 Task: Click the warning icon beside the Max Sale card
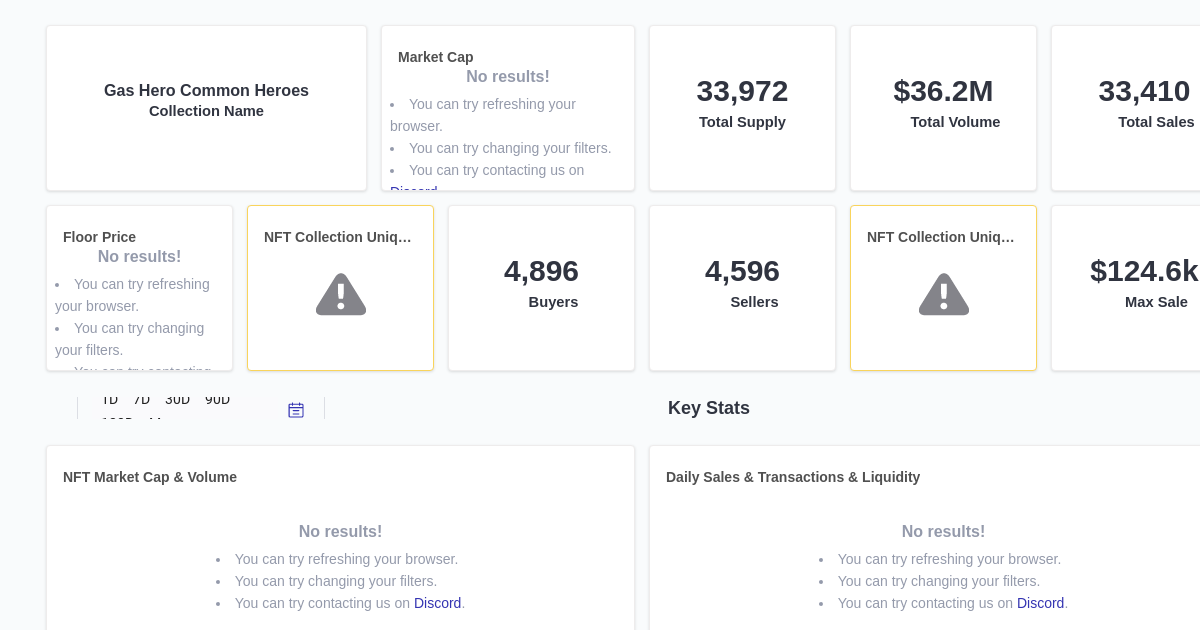click(943, 294)
